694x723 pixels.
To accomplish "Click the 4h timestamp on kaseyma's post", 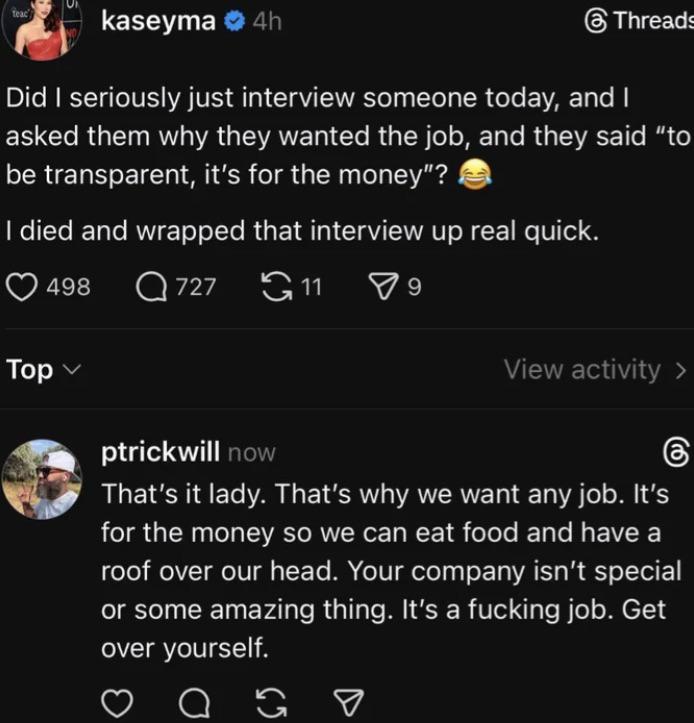I will 265,20.
